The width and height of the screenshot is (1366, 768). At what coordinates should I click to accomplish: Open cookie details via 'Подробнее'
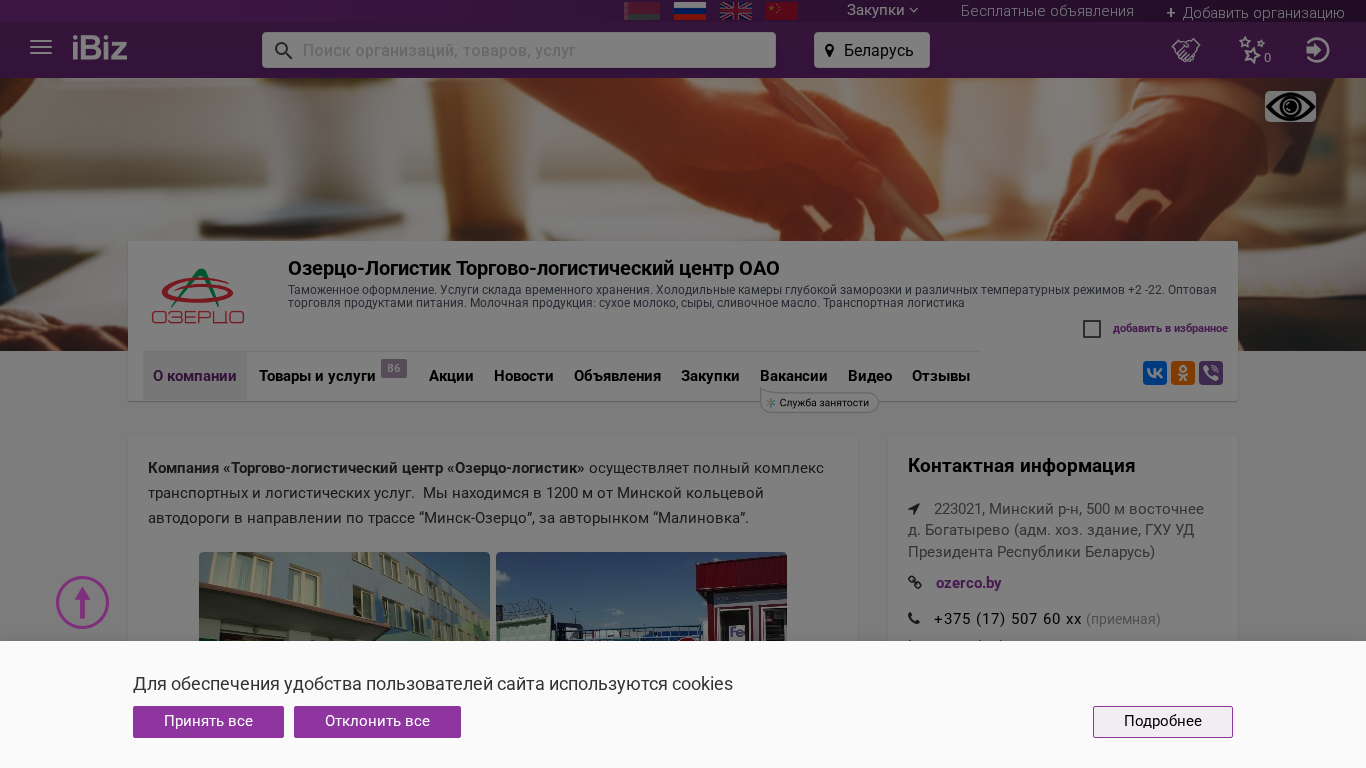click(x=1163, y=722)
